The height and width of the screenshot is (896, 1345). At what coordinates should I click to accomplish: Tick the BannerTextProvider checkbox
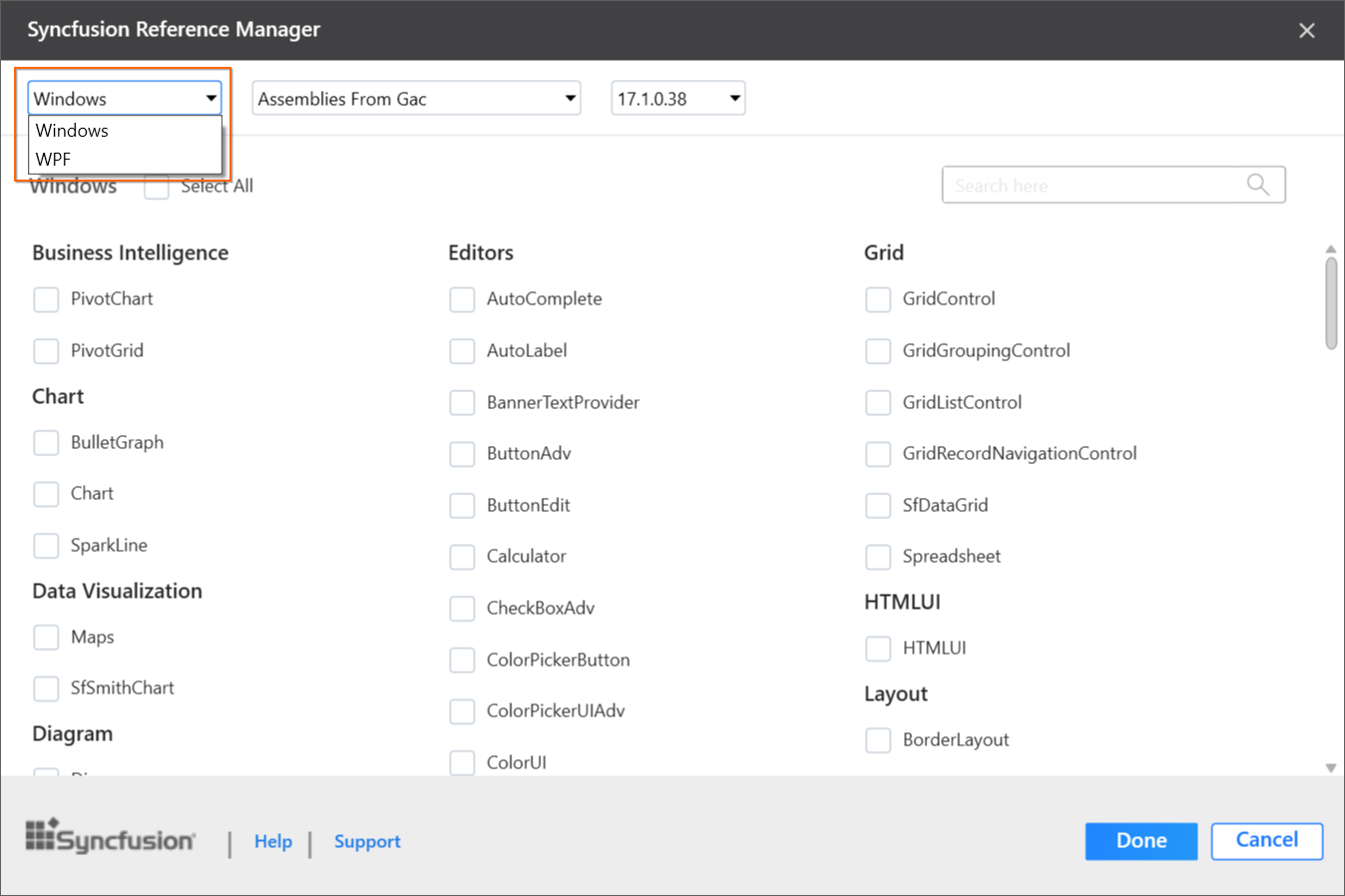tap(462, 403)
